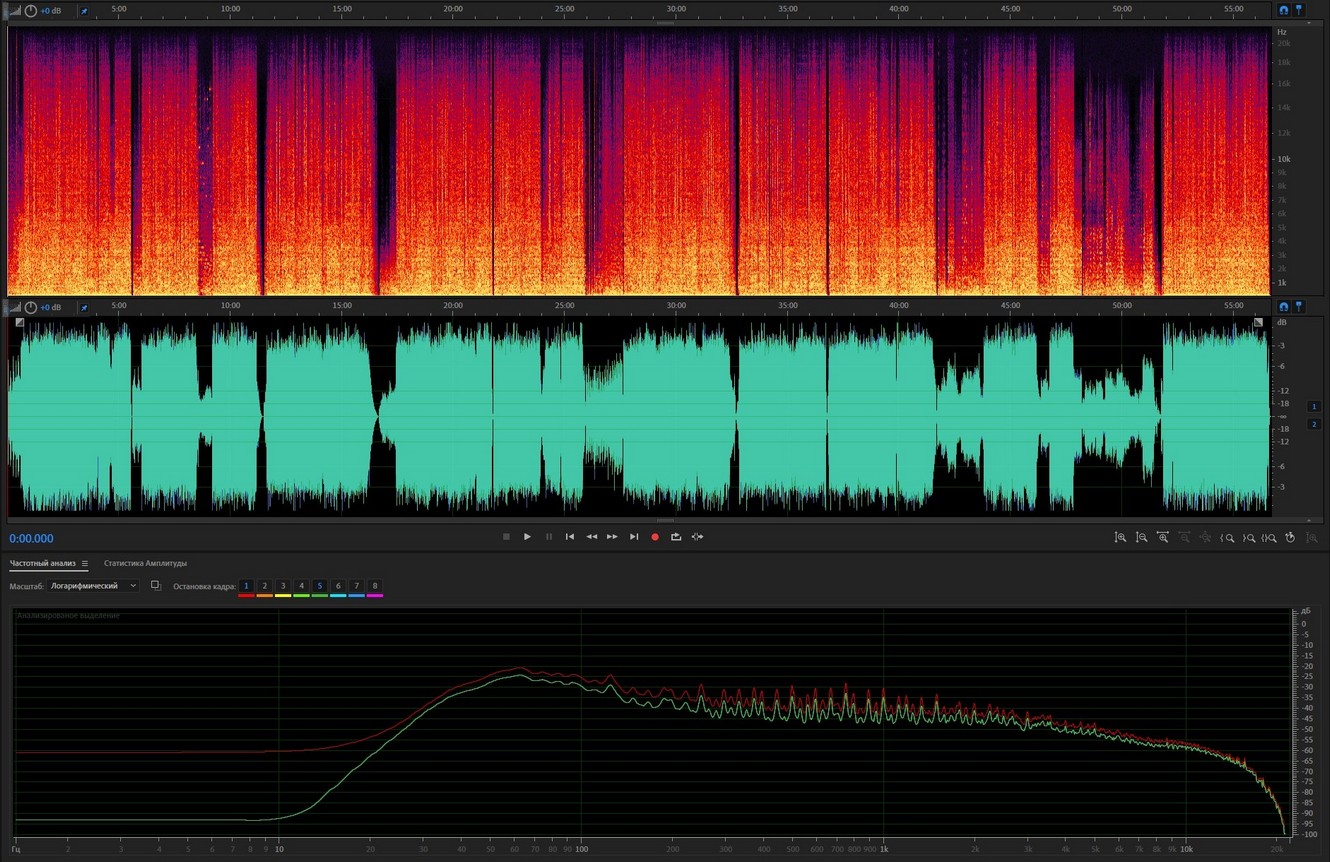
Task: Click the Skip Selection icon
Action: click(697, 537)
